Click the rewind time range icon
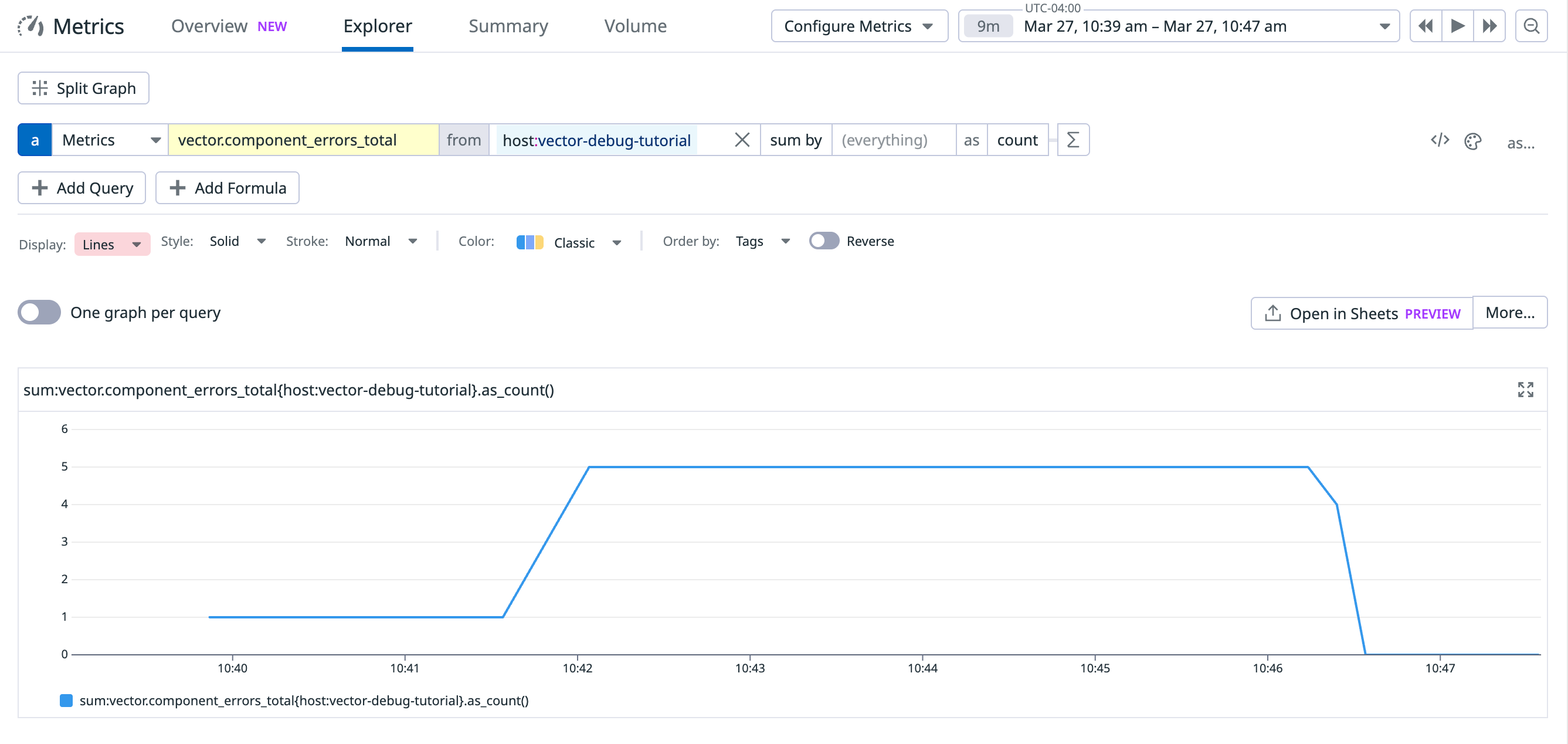This screenshot has height=744, width=1568. click(1426, 26)
